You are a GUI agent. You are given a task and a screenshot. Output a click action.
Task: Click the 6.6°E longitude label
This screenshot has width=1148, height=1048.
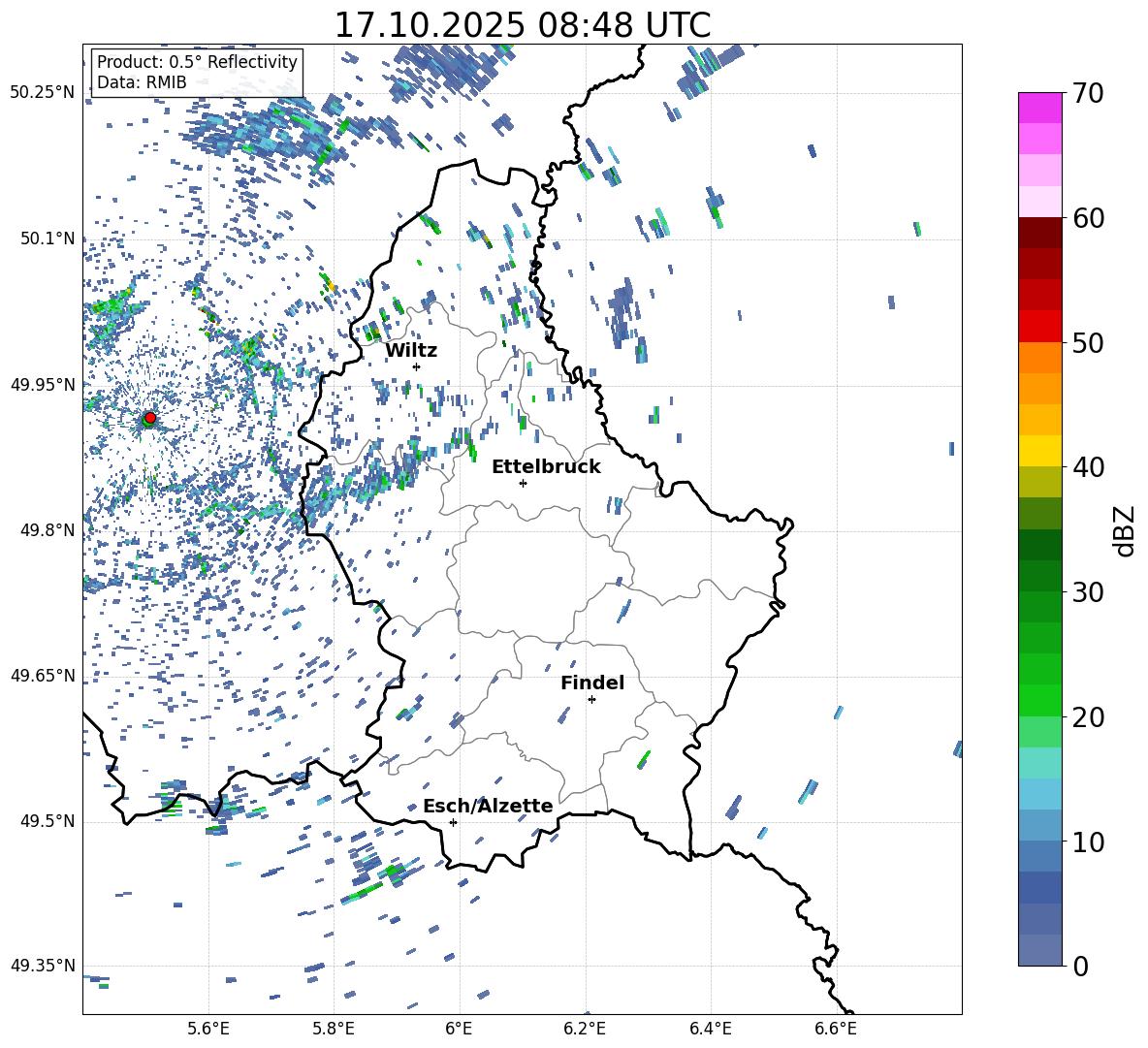tap(836, 1029)
